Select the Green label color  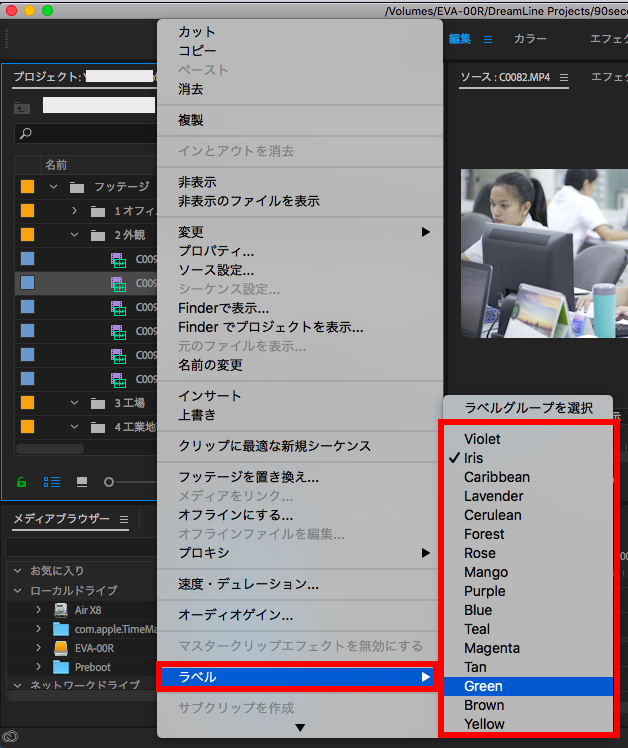528,686
